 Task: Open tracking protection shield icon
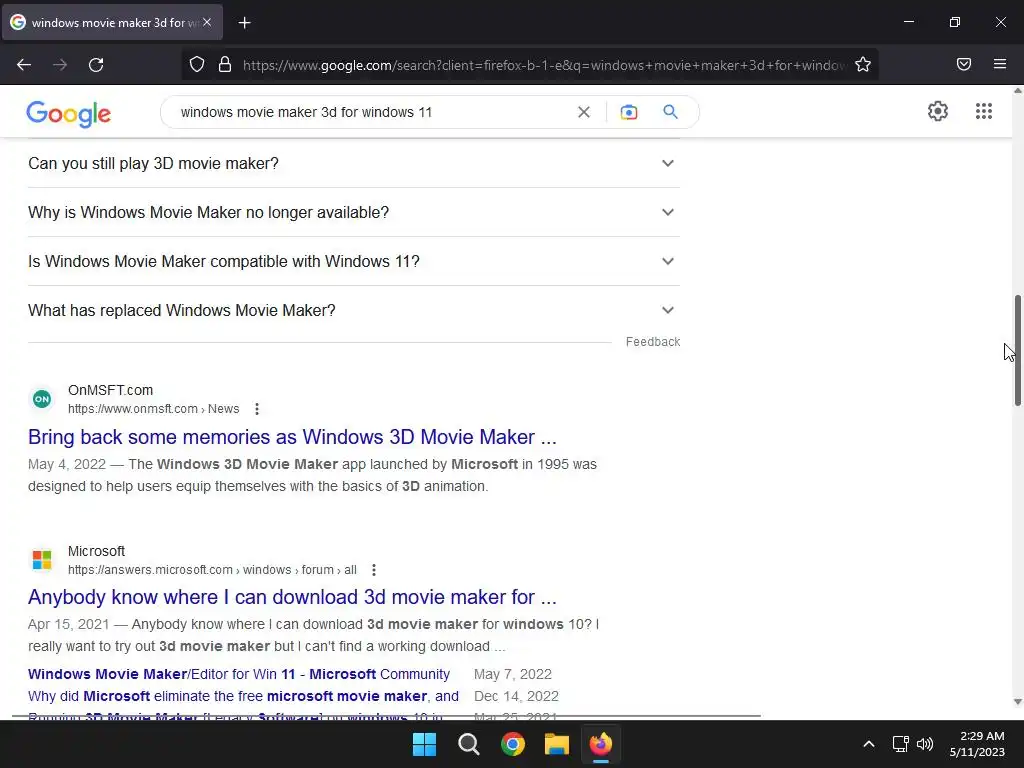click(x=197, y=64)
